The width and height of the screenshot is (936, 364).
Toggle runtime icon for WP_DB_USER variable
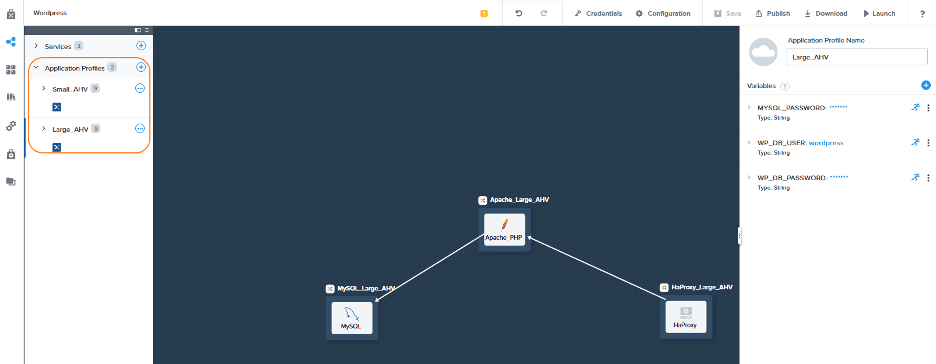[x=916, y=143]
